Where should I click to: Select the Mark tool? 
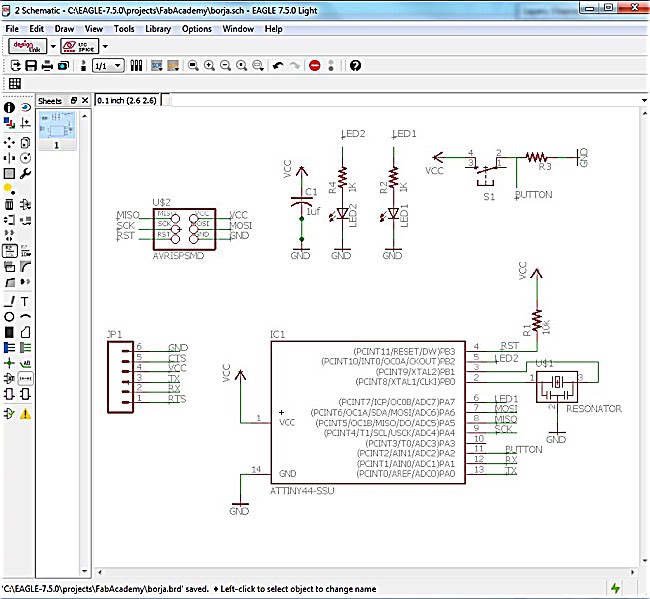(x=25, y=123)
